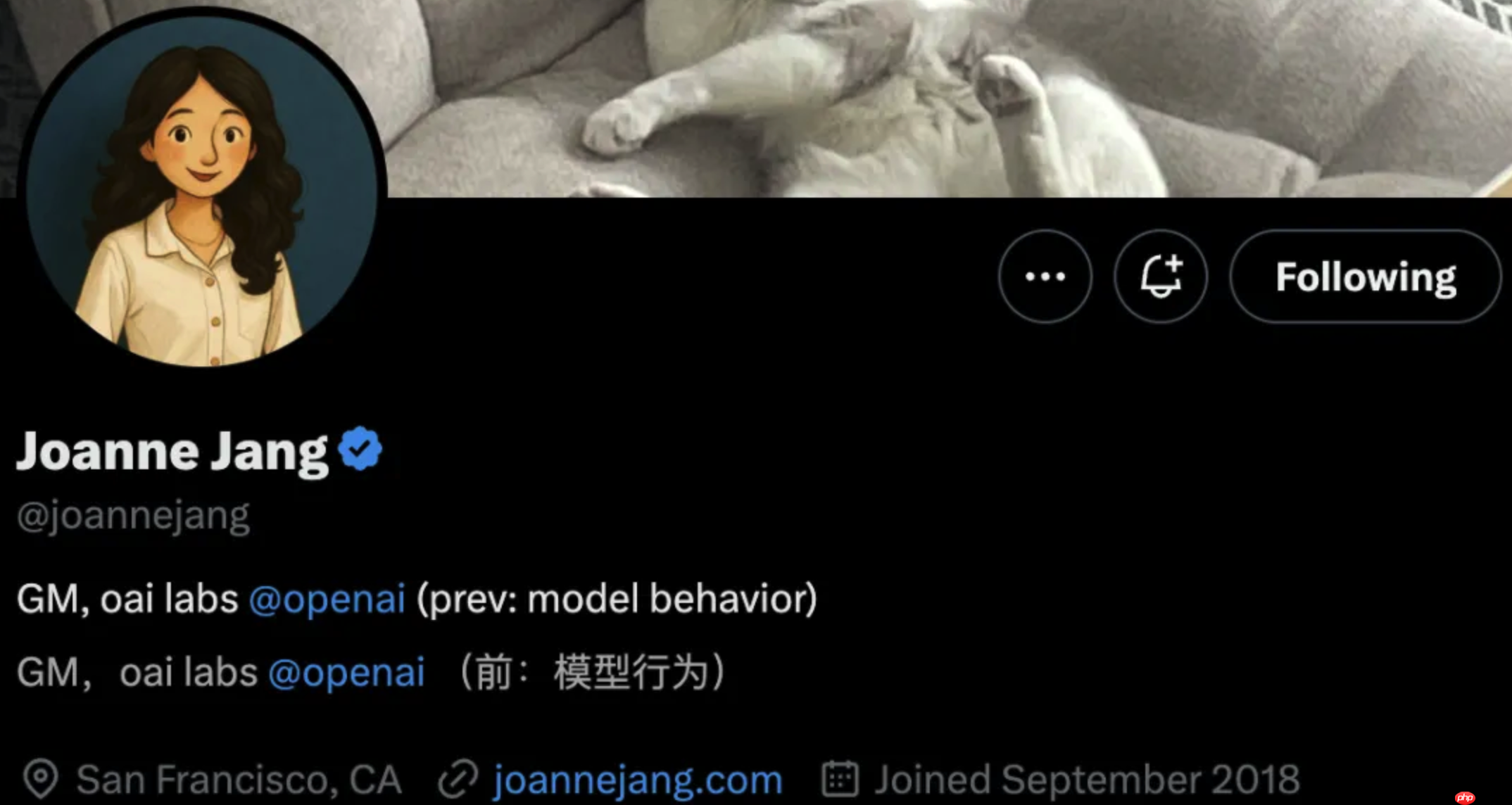The image size is (1512, 805).
Task: Click the blue verified checkmark badge
Action: (360, 449)
